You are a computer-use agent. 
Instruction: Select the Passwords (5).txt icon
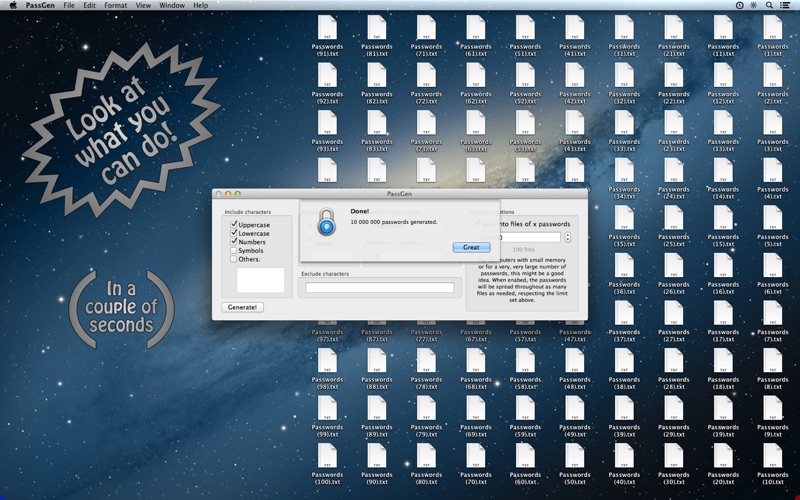pyautogui.click(x=772, y=218)
